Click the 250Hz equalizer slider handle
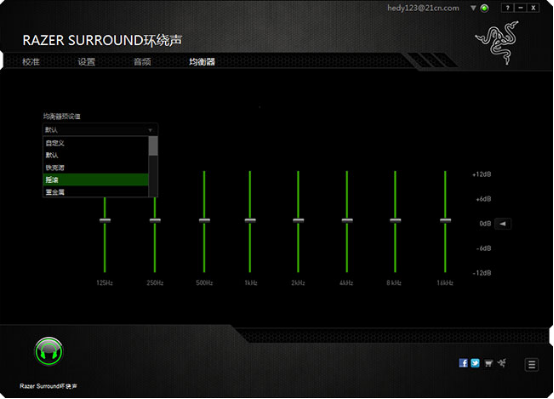Screen dimensions: 554x399 pyautogui.click(x=155, y=220)
